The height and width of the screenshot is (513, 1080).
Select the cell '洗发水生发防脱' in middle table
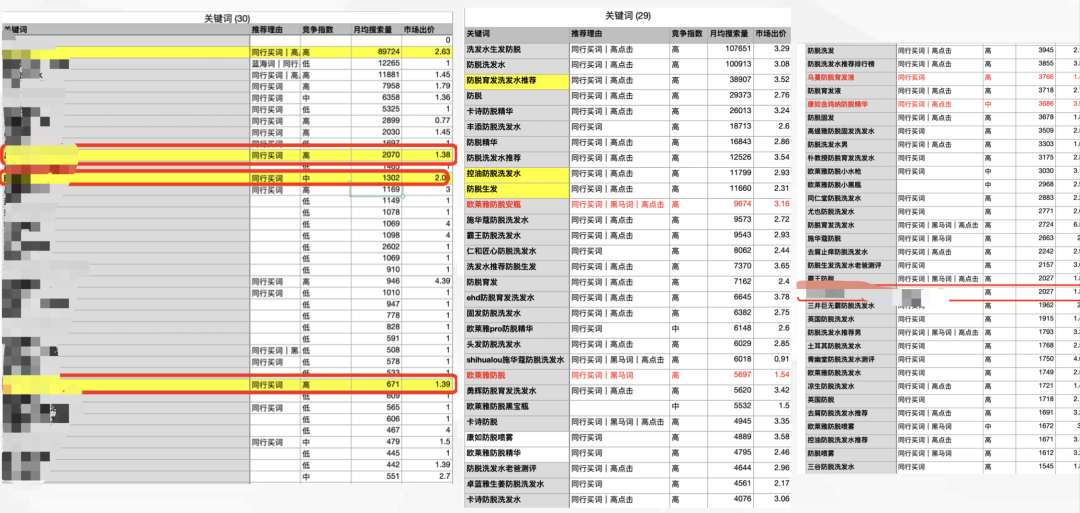click(x=517, y=49)
